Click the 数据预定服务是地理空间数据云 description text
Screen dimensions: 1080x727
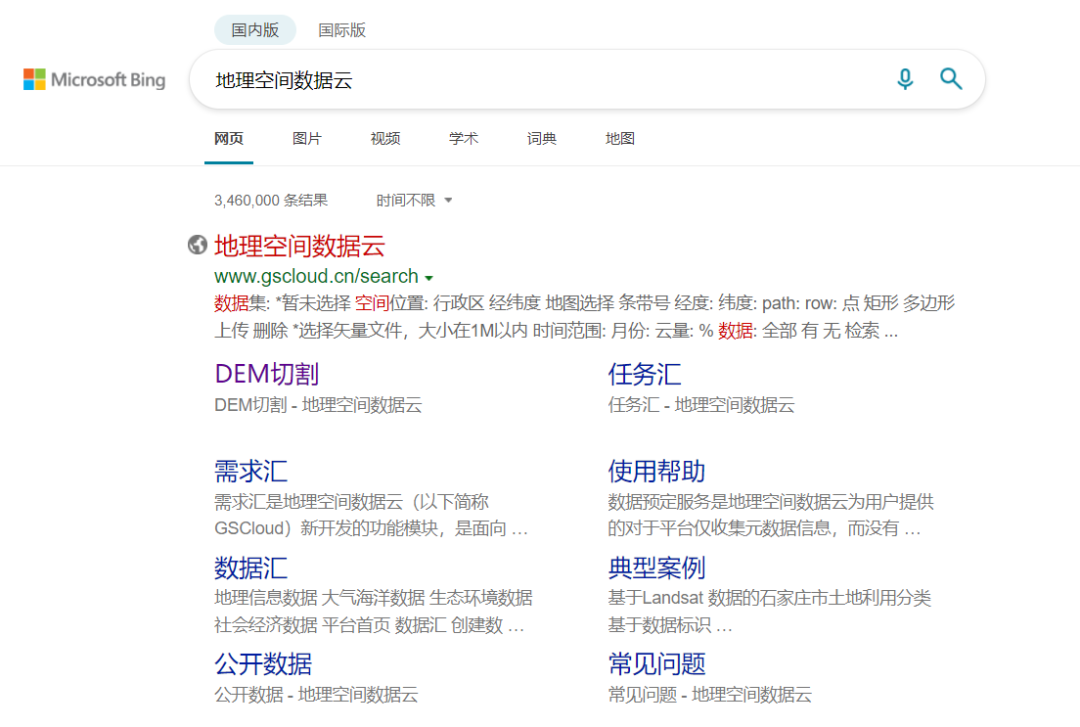pos(771,515)
